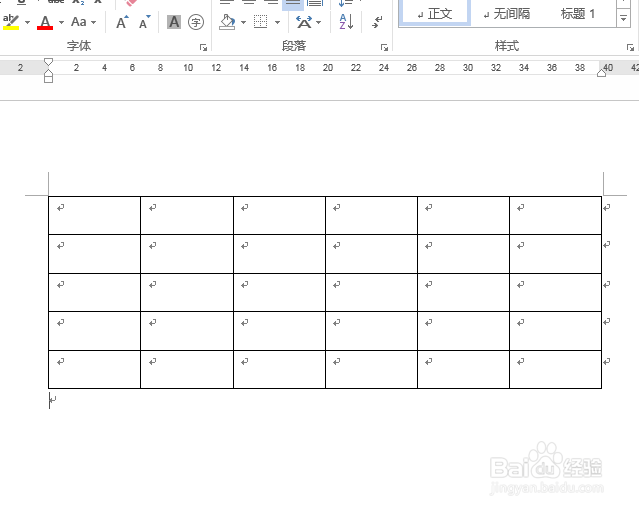Select justified paragraph alignment (highlighted button)
The image size is (639, 510).
(x=293, y=4)
